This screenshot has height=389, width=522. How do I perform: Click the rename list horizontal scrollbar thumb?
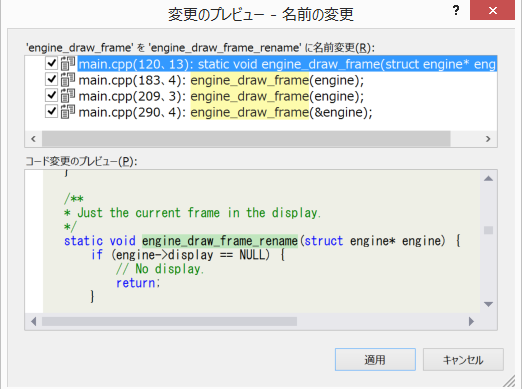(x=246, y=139)
